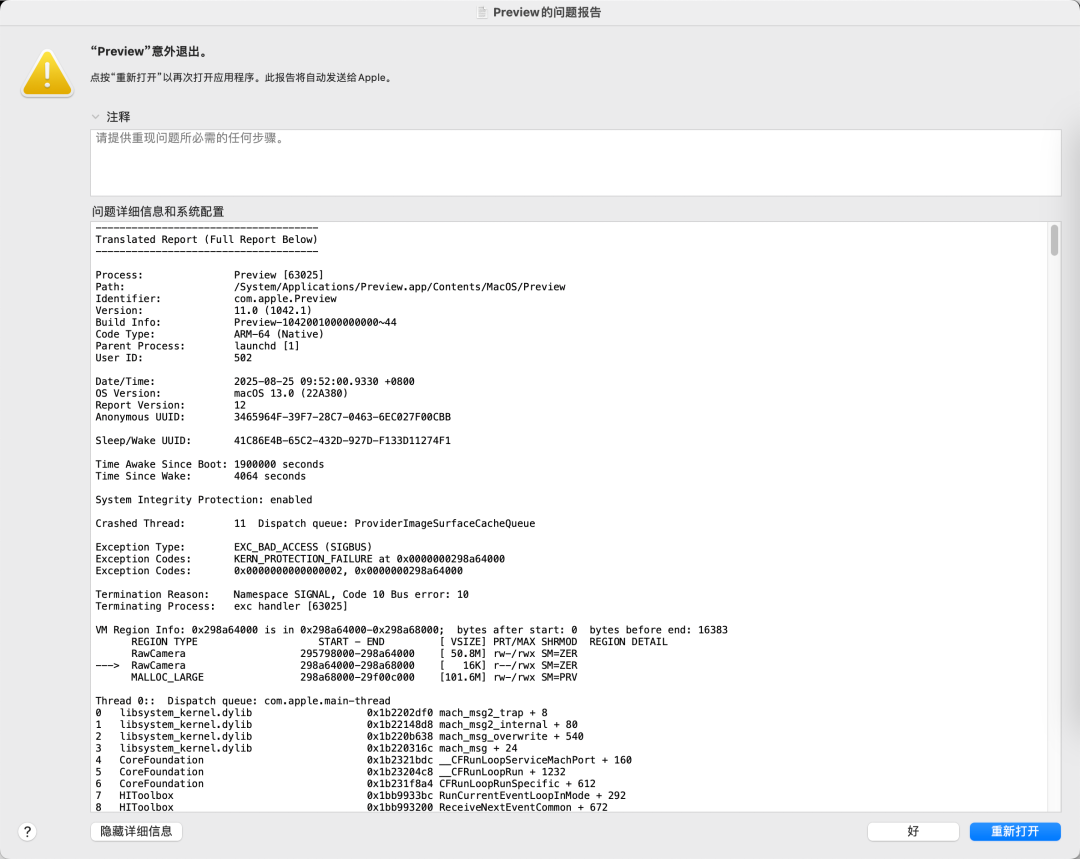This screenshot has width=1080, height=859.
Task: Click the report details vertical scrollbar thumb
Action: pyautogui.click(x=1054, y=240)
